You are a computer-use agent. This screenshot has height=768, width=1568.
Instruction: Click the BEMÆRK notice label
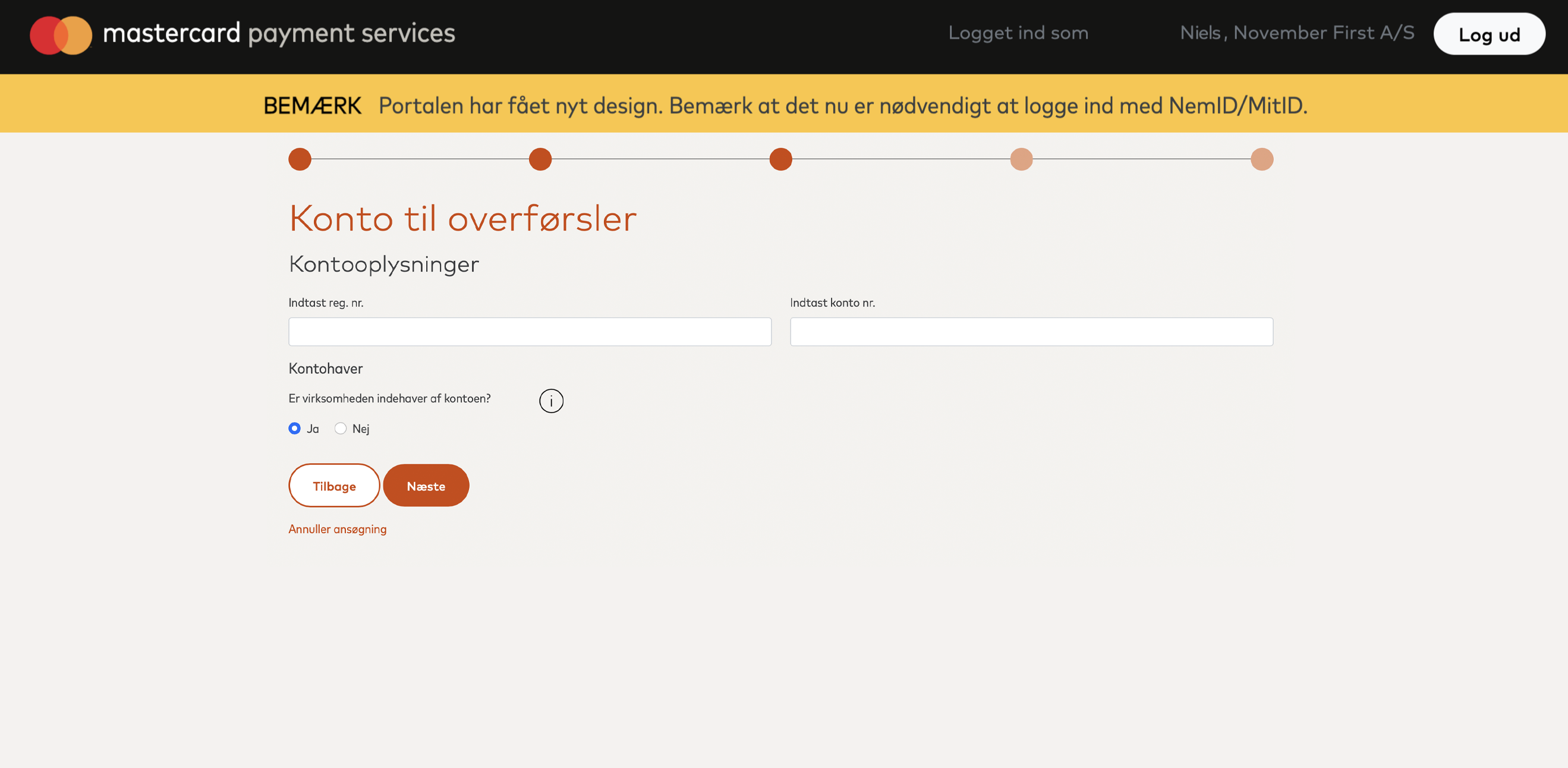[x=312, y=106]
